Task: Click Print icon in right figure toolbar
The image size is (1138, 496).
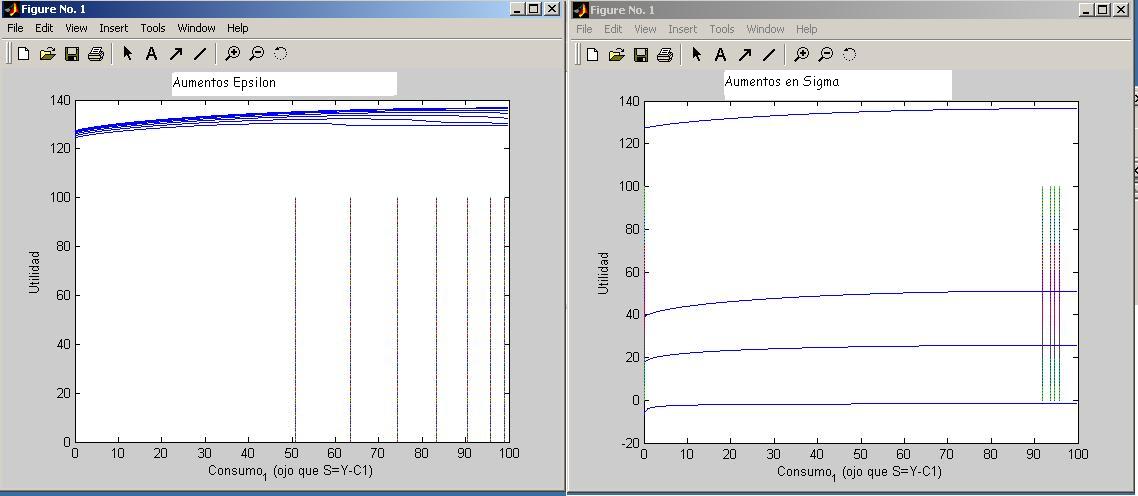Action: click(664, 55)
